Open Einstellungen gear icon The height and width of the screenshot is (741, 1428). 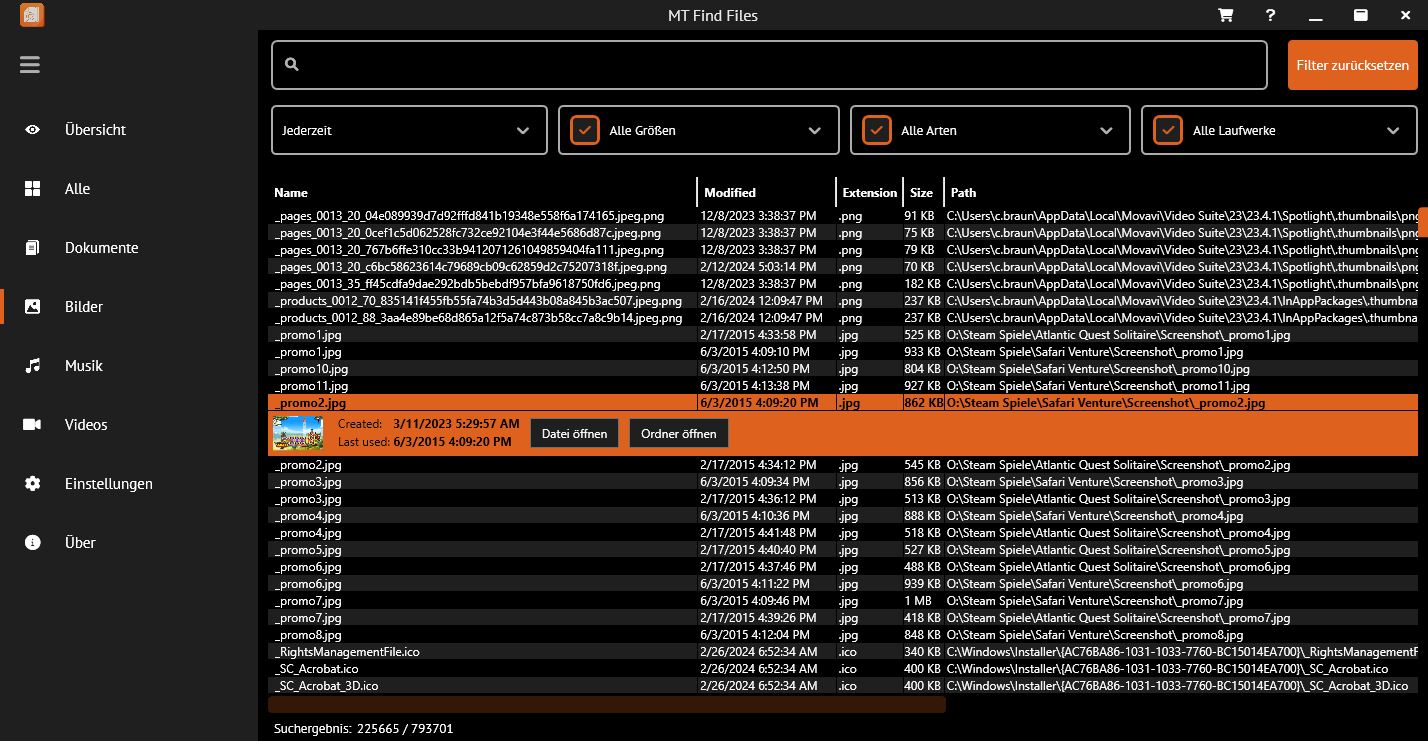tap(33, 484)
